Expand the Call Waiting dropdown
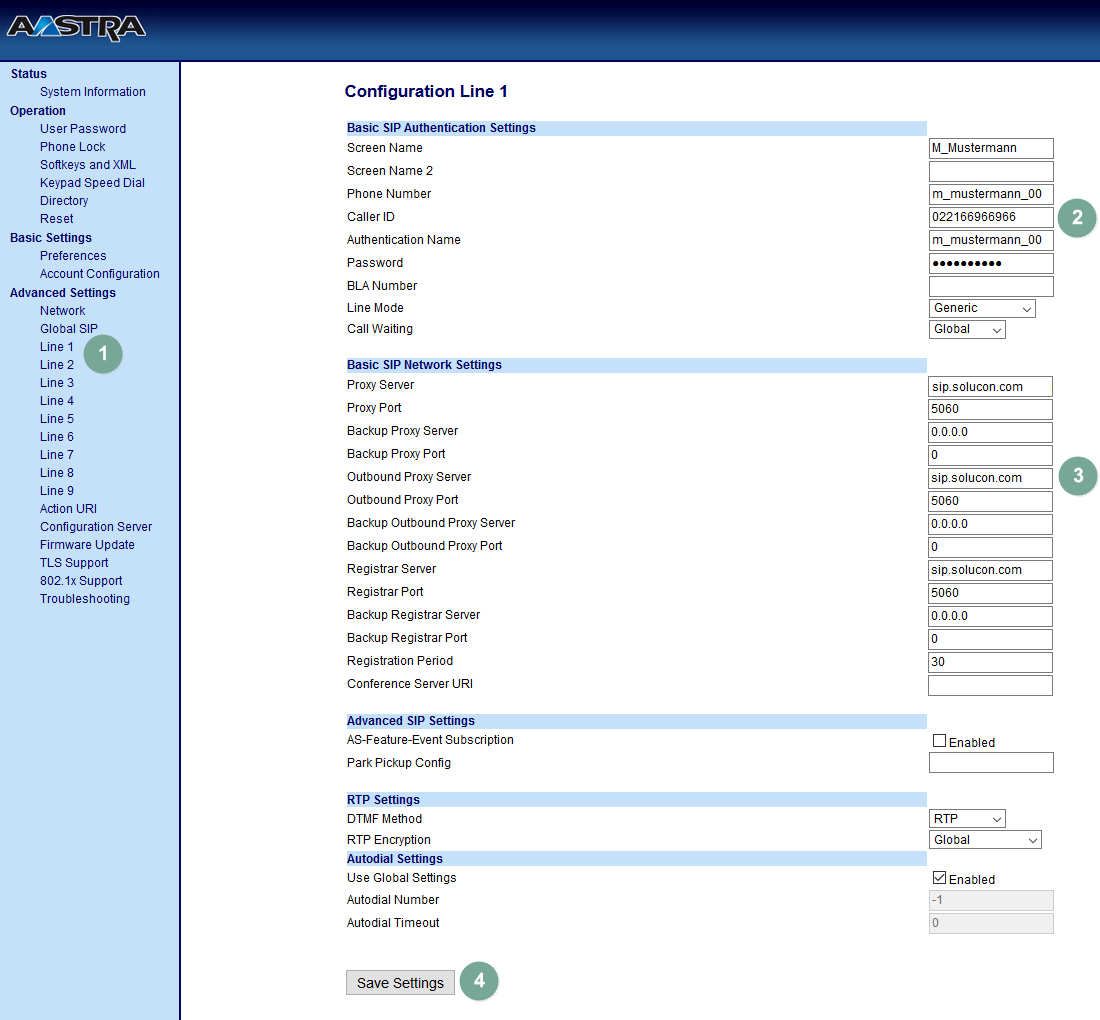The width and height of the screenshot is (1100, 1020). pos(967,330)
